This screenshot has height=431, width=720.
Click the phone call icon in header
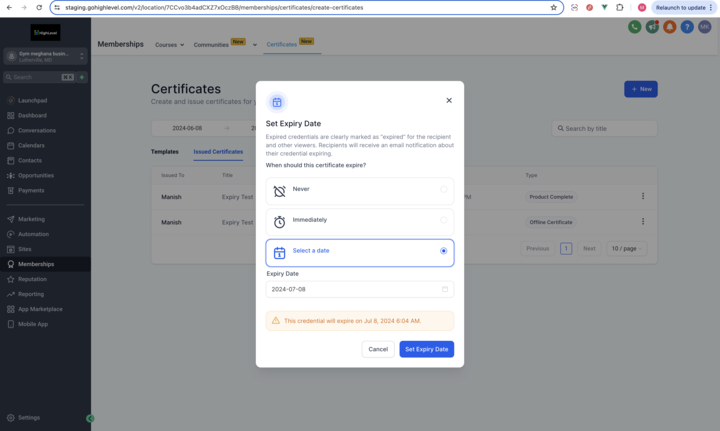pos(634,27)
